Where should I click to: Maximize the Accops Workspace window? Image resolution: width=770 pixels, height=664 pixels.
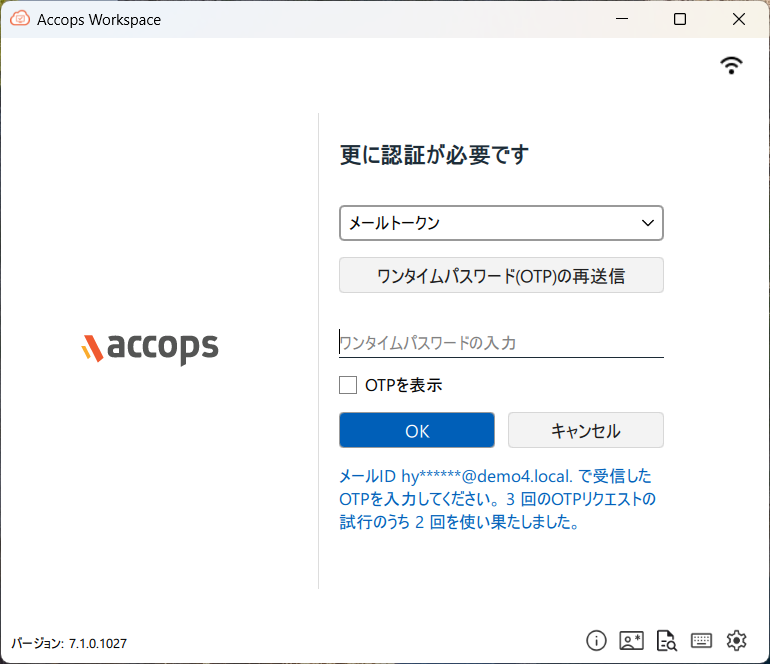click(x=680, y=19)
